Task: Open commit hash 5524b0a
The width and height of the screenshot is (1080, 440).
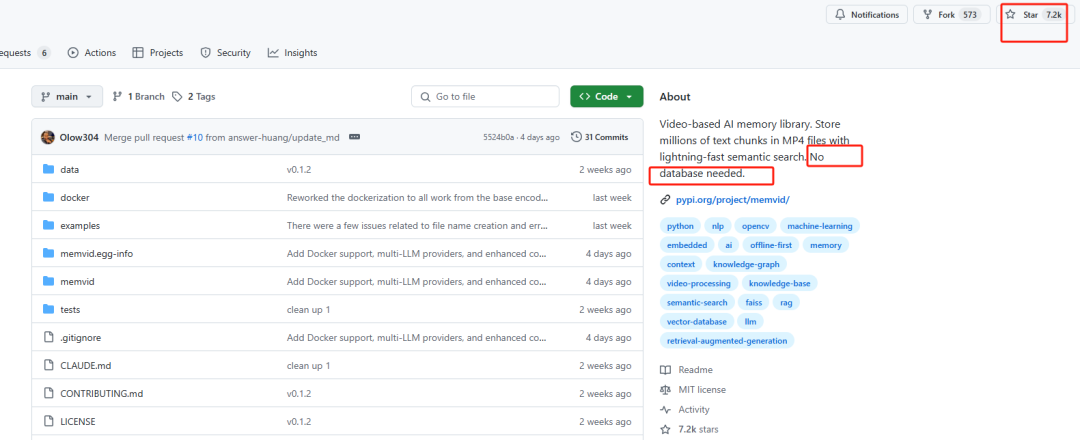Action: click(499, 137)
